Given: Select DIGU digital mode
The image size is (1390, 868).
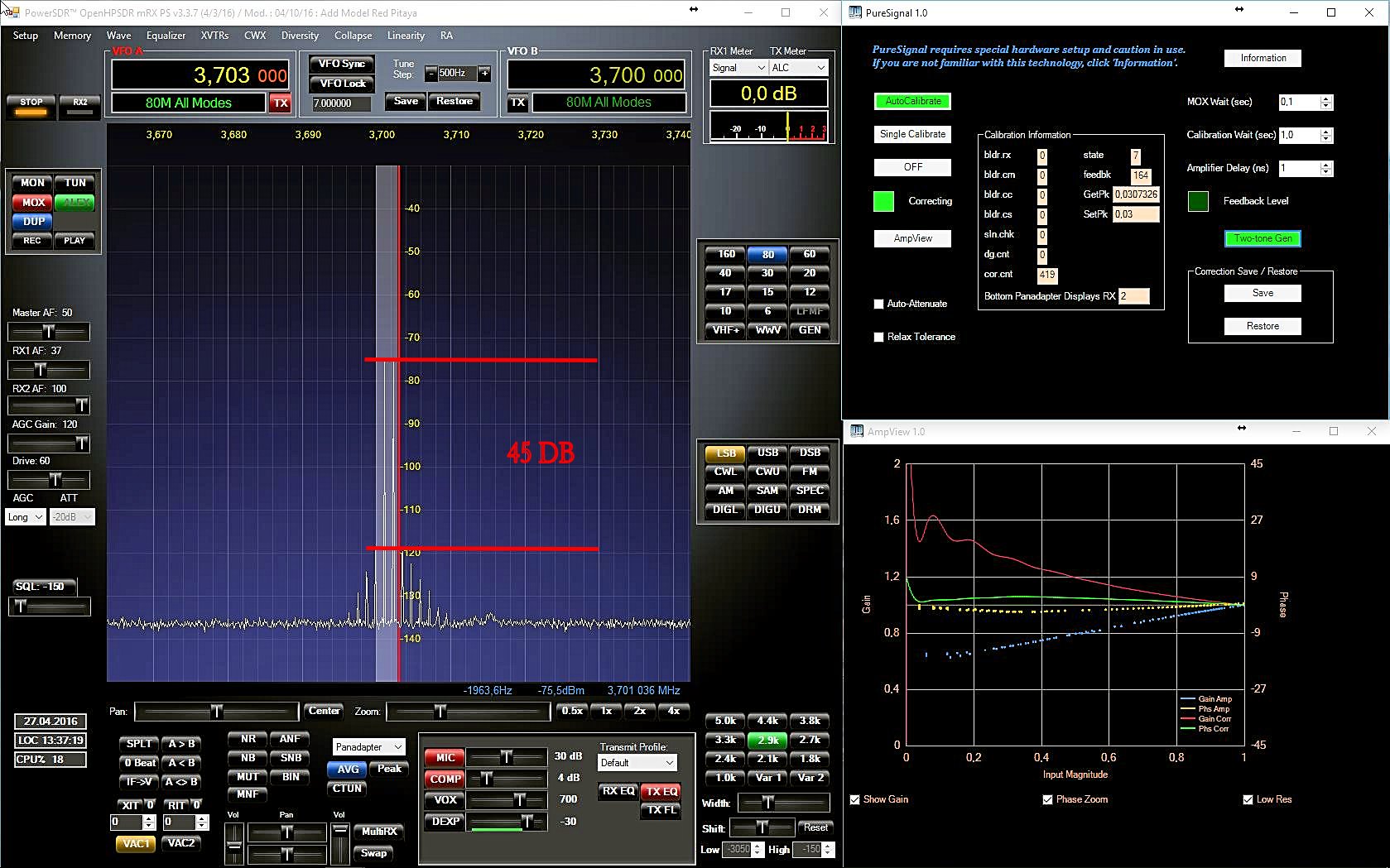Looking at the screenshot, I should click(767, 510).
